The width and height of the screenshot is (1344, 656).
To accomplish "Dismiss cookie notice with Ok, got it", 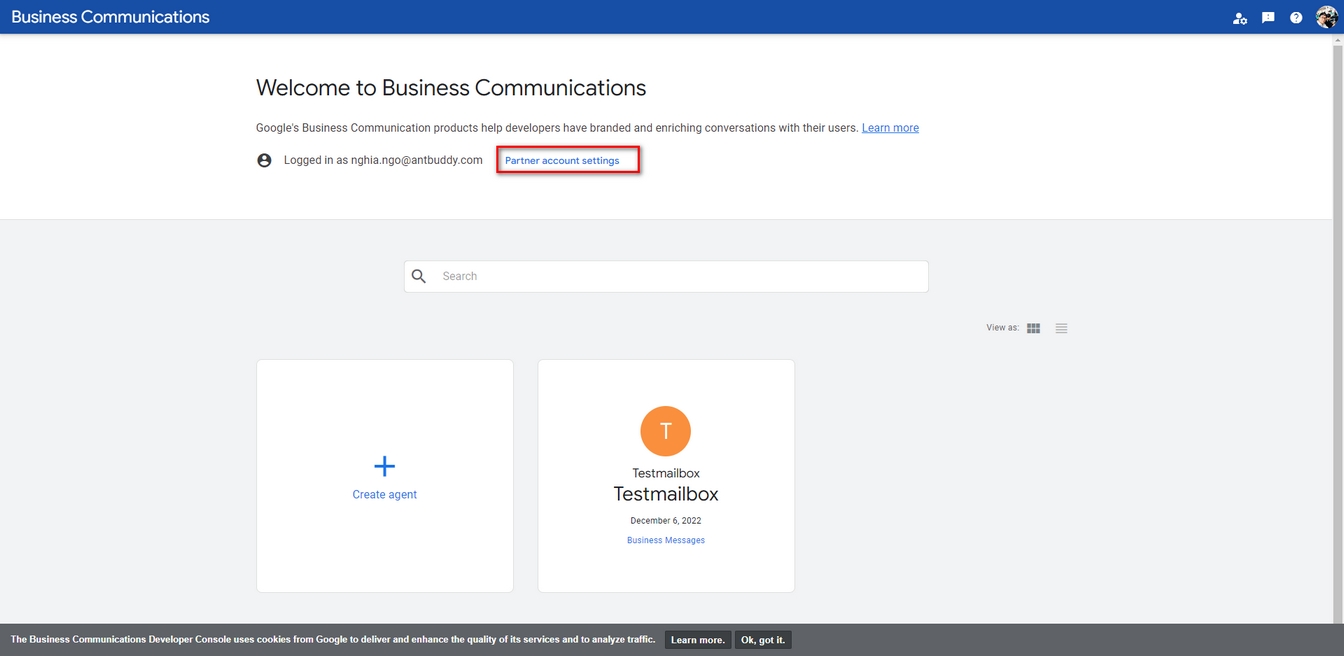I will click(763, 640).
